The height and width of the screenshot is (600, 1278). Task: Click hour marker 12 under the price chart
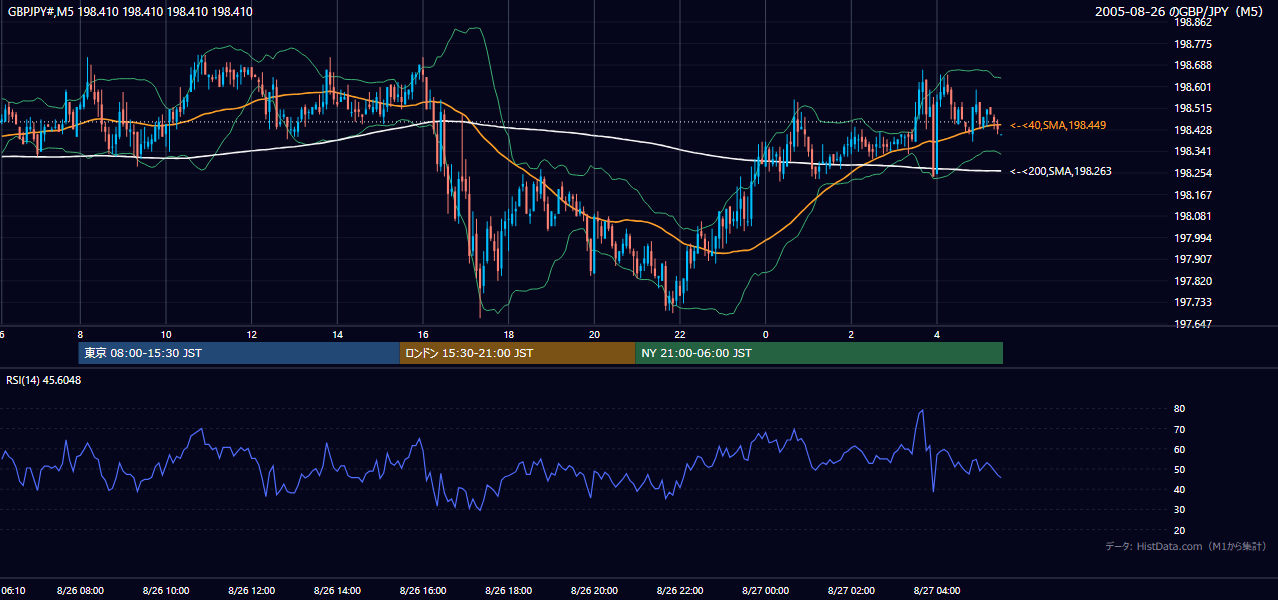pyautogui.click(x=252, y=334)
